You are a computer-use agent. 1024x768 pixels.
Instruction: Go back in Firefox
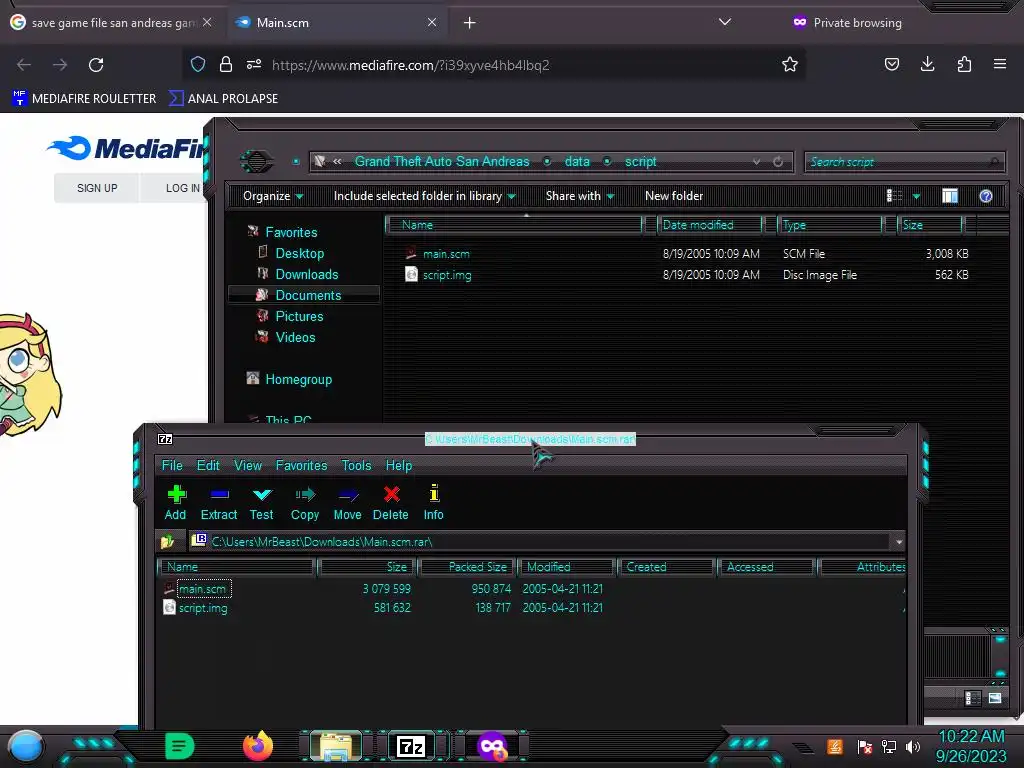pos(24,65)
